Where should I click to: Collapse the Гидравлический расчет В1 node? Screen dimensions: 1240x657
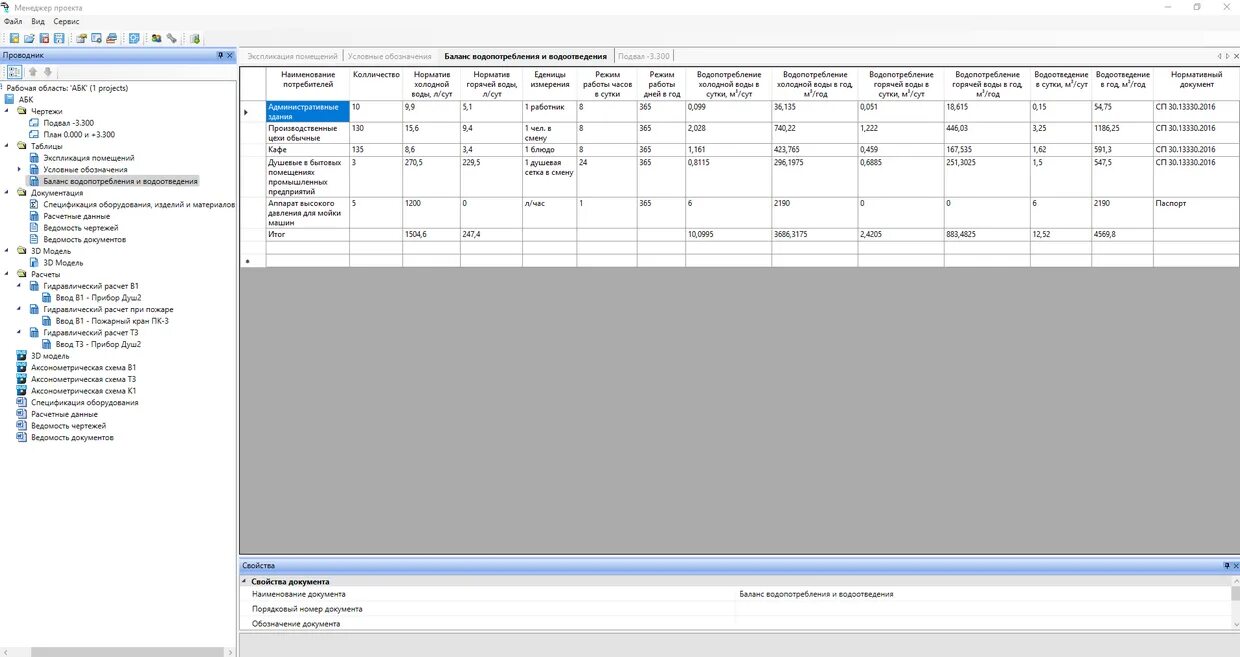coord(20,286)
